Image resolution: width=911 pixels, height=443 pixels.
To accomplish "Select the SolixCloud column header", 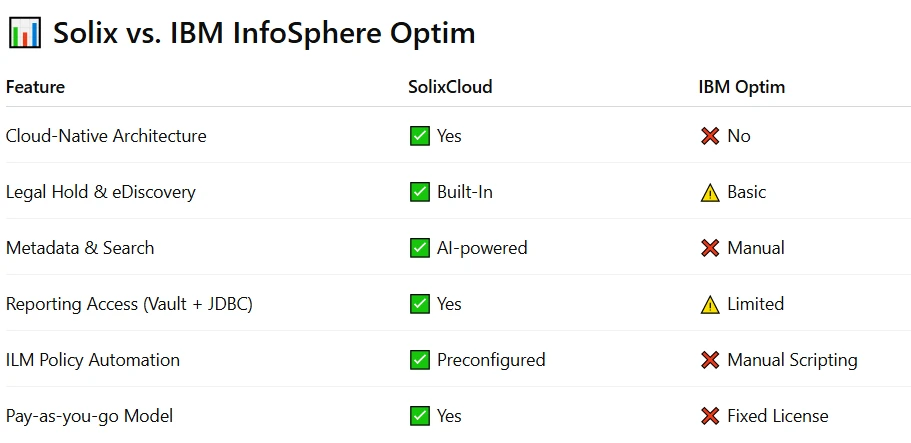I will tap(450, 87).
